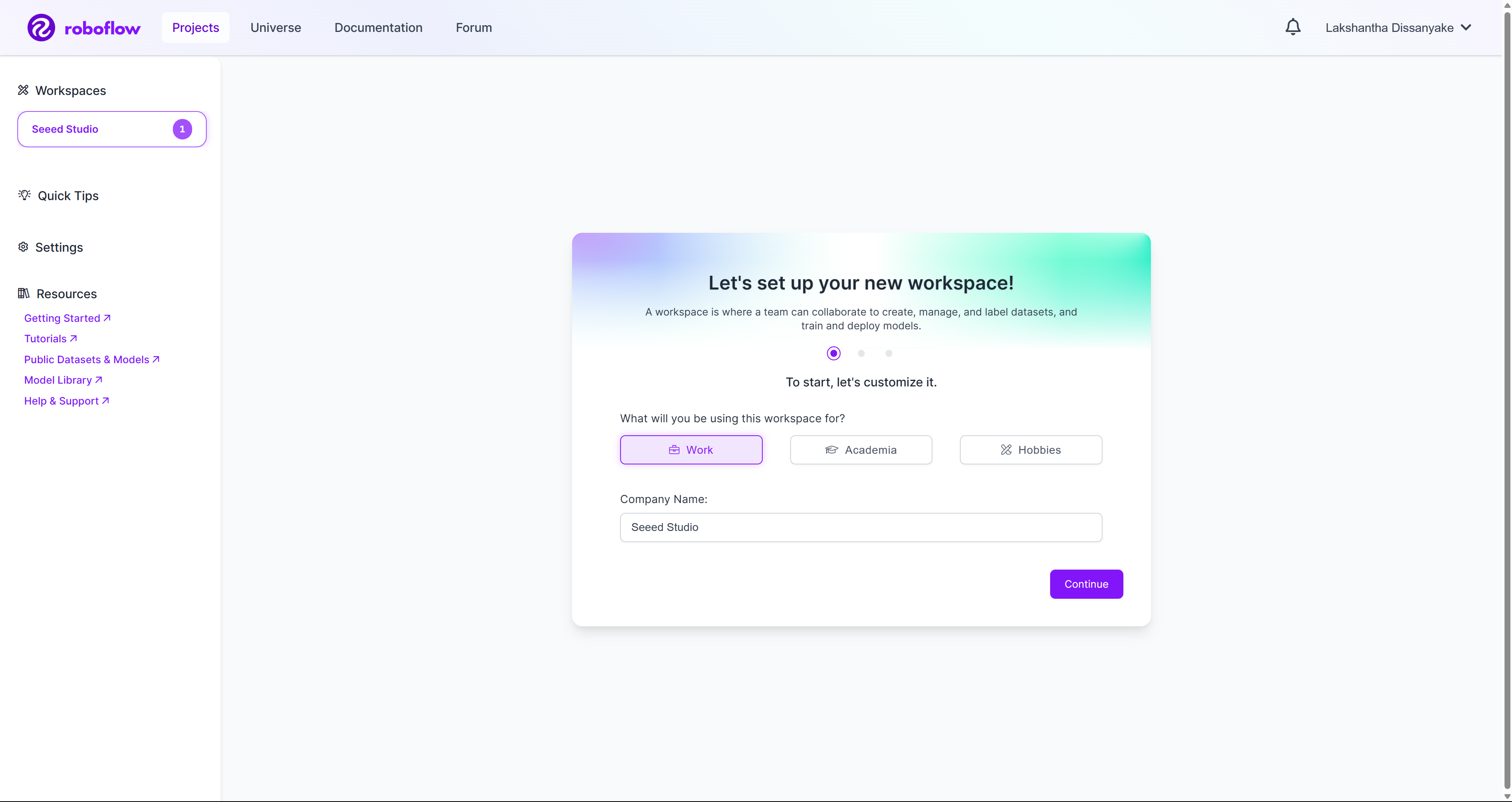Open the Documentation navigation menu item
This screenshot has width=1512, height=802.
pos(378,27)
